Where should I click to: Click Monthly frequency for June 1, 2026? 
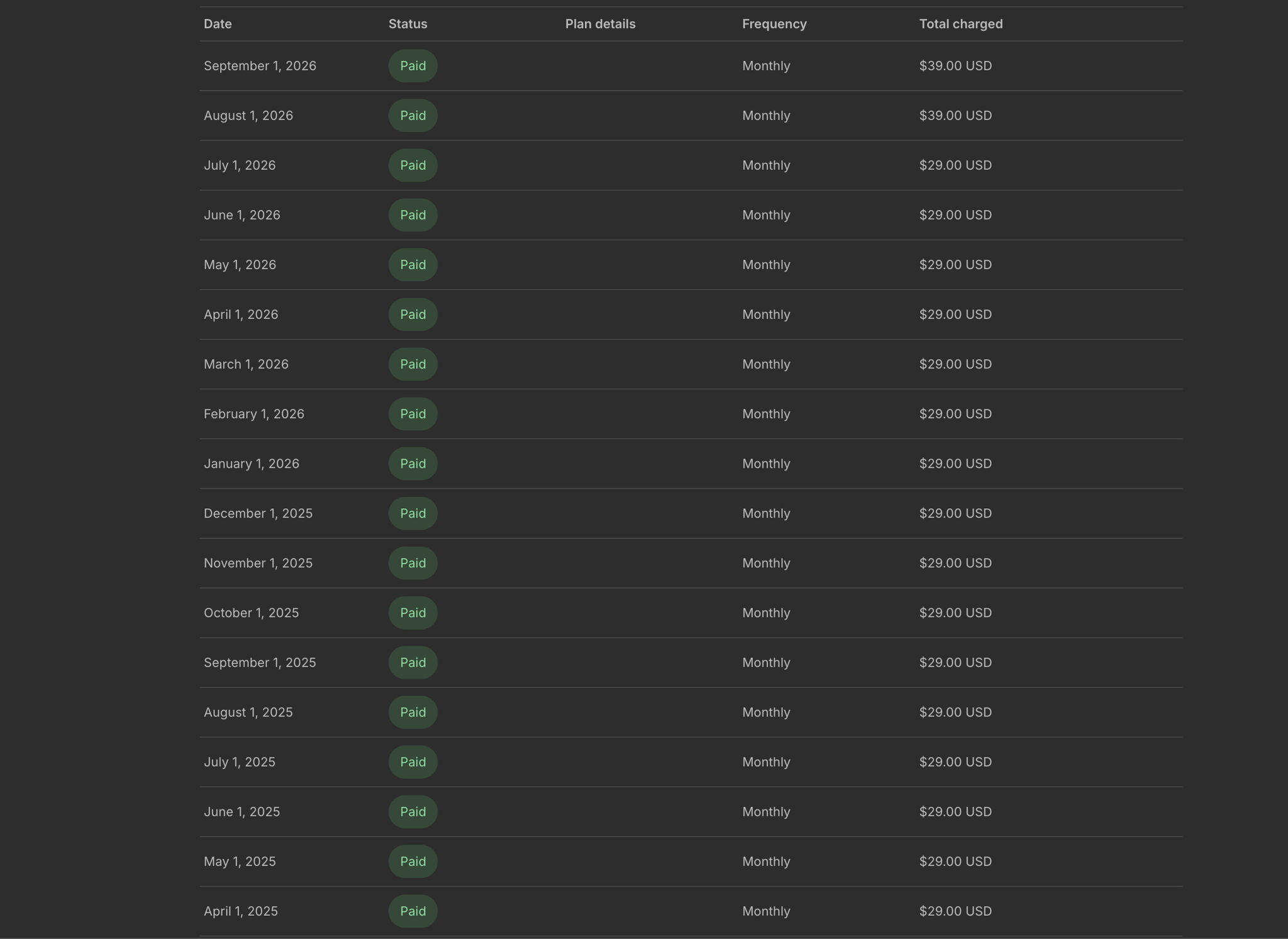[x=766, y=215]
